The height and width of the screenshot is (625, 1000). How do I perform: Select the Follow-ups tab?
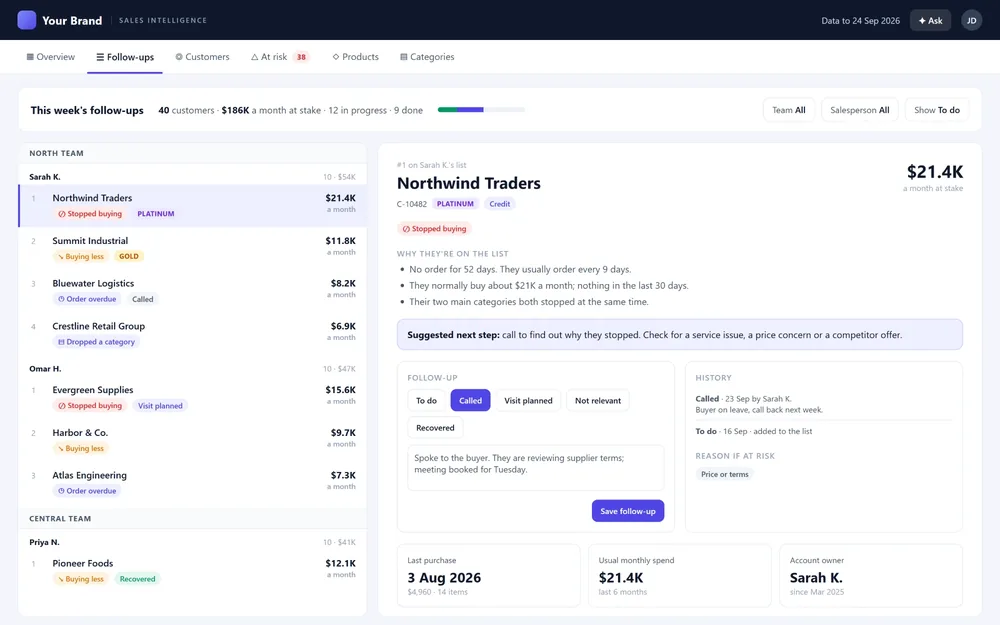[x=125, y=57]
